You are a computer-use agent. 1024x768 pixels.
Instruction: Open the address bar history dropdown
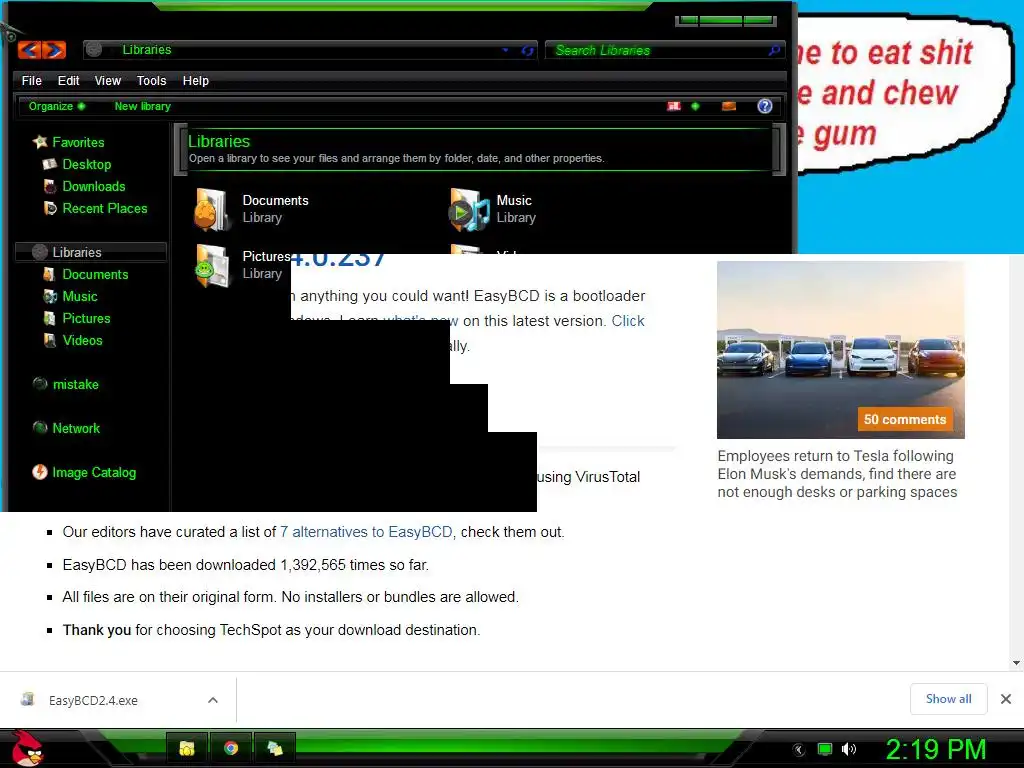point(505,50)
